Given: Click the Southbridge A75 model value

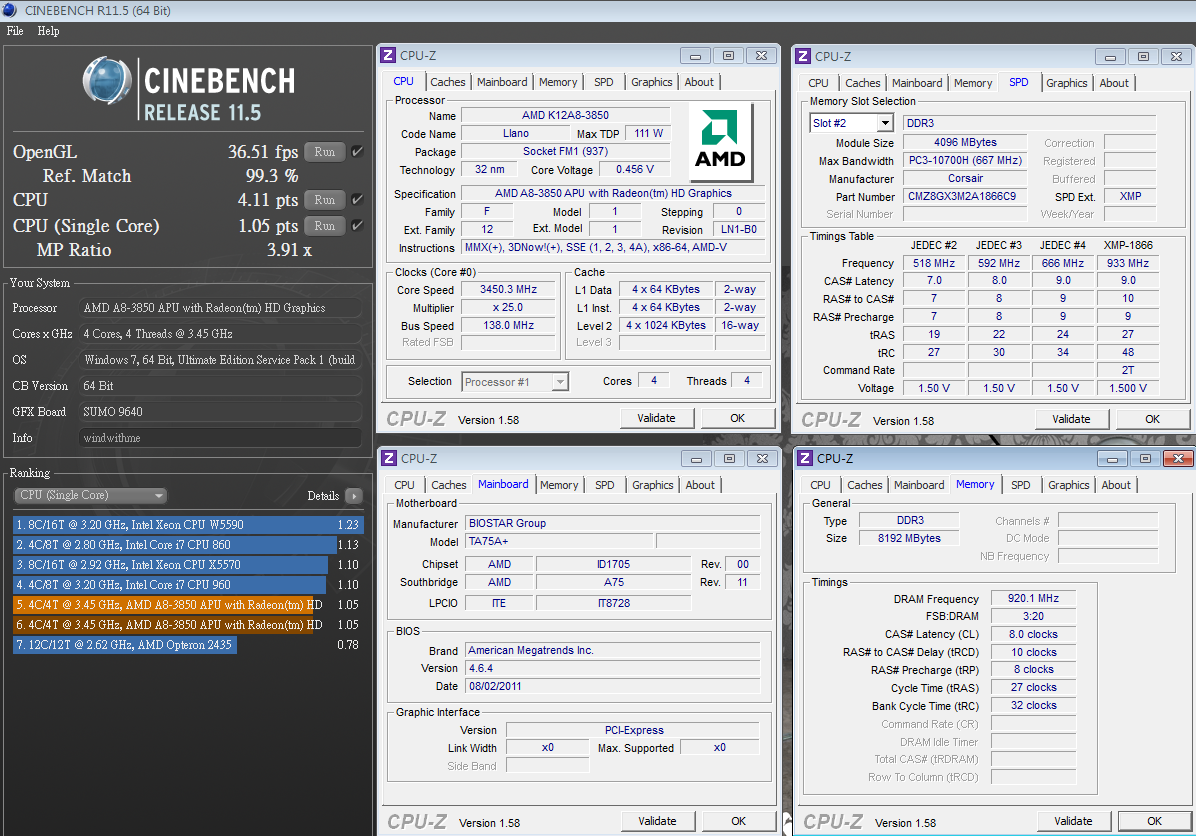Looking at the screenshot, I should click(x=614, y=582).
